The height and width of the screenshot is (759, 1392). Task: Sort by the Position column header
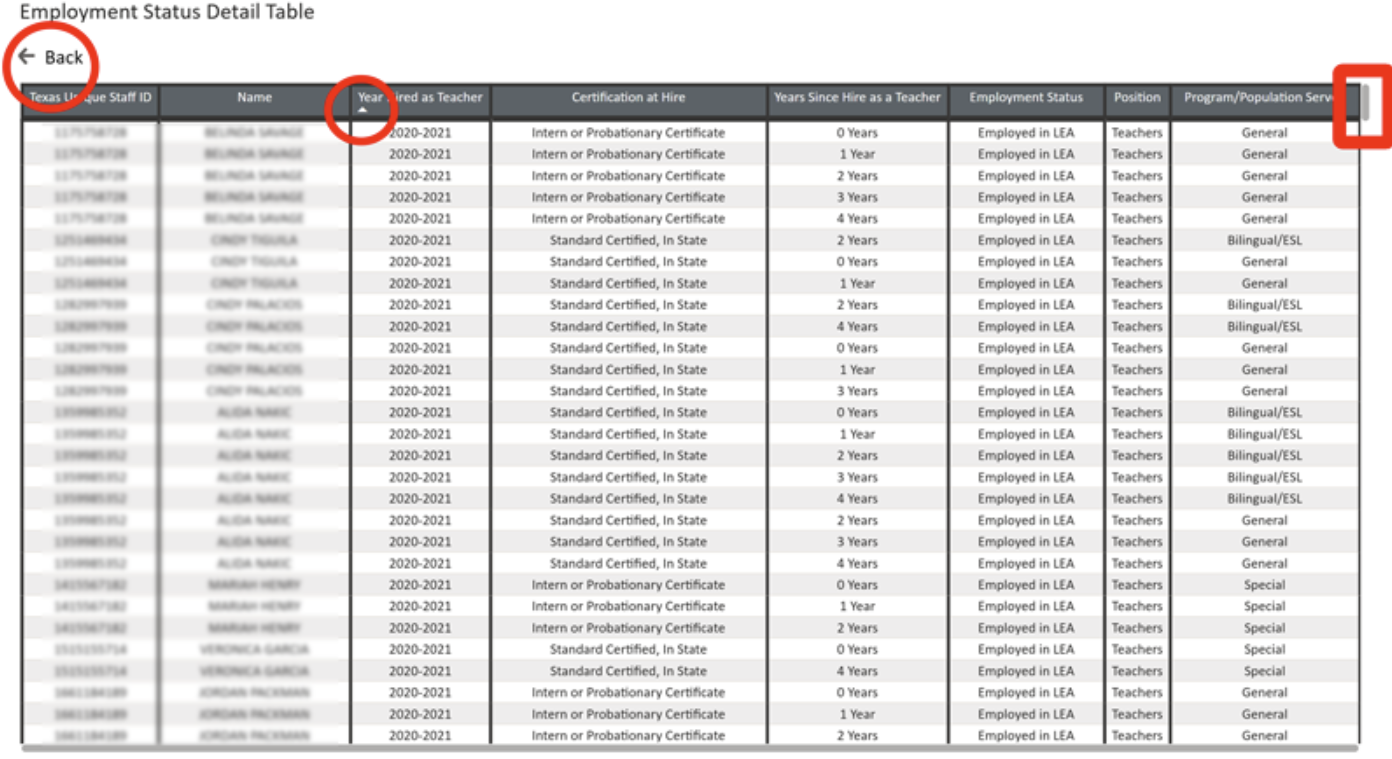pos(1137,98)
